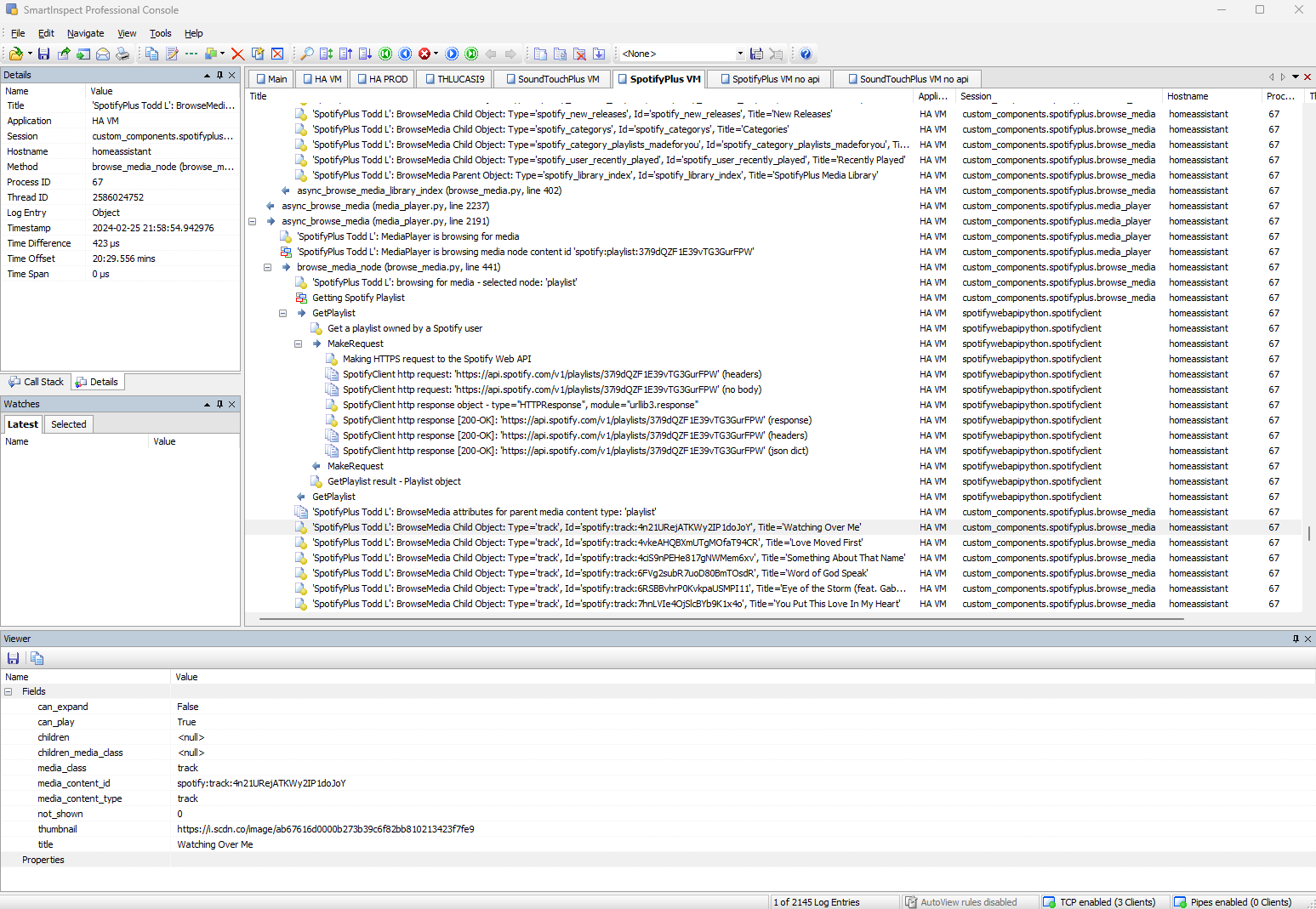Screen dimensions: 1316x909
Task: Click the save icon in Viewer panel
Action: point(13,658)
